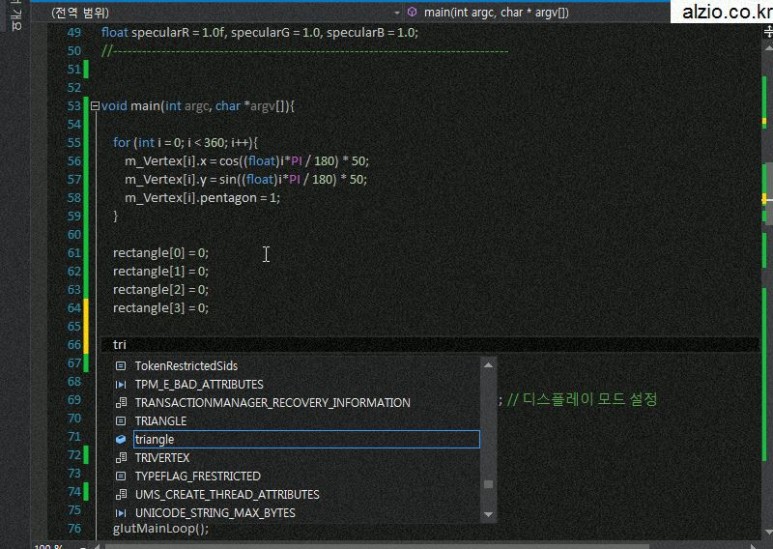Choose highlighted lowercase triangle suggestion
Image resolution: width=773 pixels, height=549 pixels.
pos(306,439)
